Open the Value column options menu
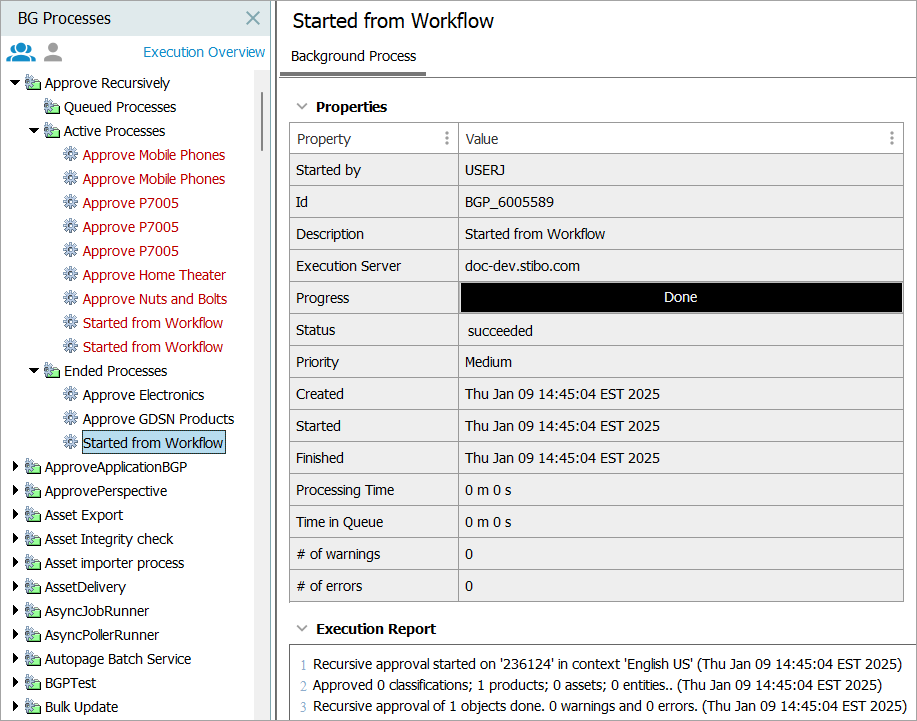The width and height of the screenshot is (917, 721). [891, 139]
